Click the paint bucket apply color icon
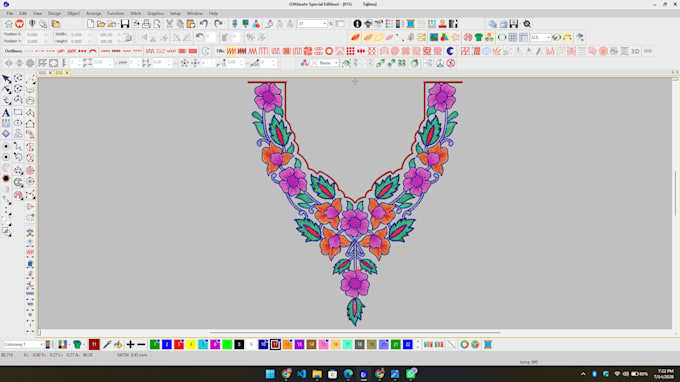The image size is (680, 382). click(x=118, y=344)
